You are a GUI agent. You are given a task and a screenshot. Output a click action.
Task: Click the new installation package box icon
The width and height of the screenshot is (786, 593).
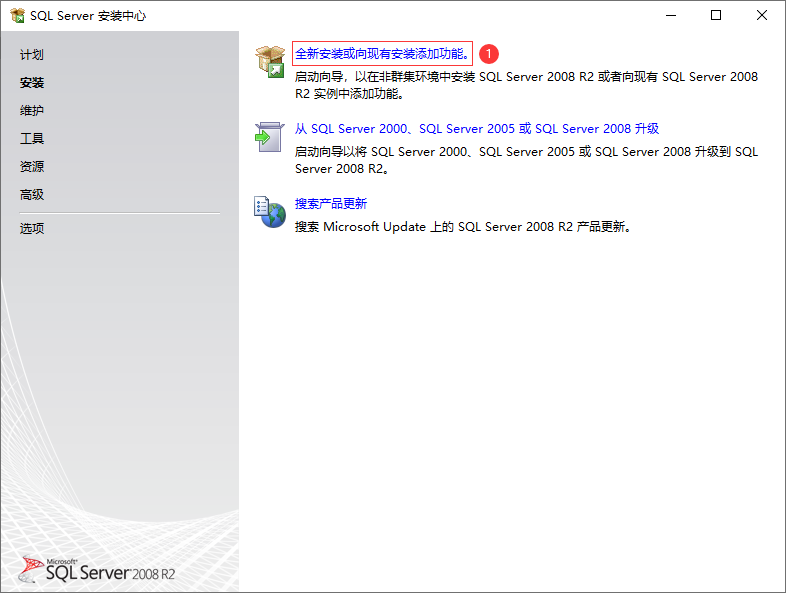[270, 62]
